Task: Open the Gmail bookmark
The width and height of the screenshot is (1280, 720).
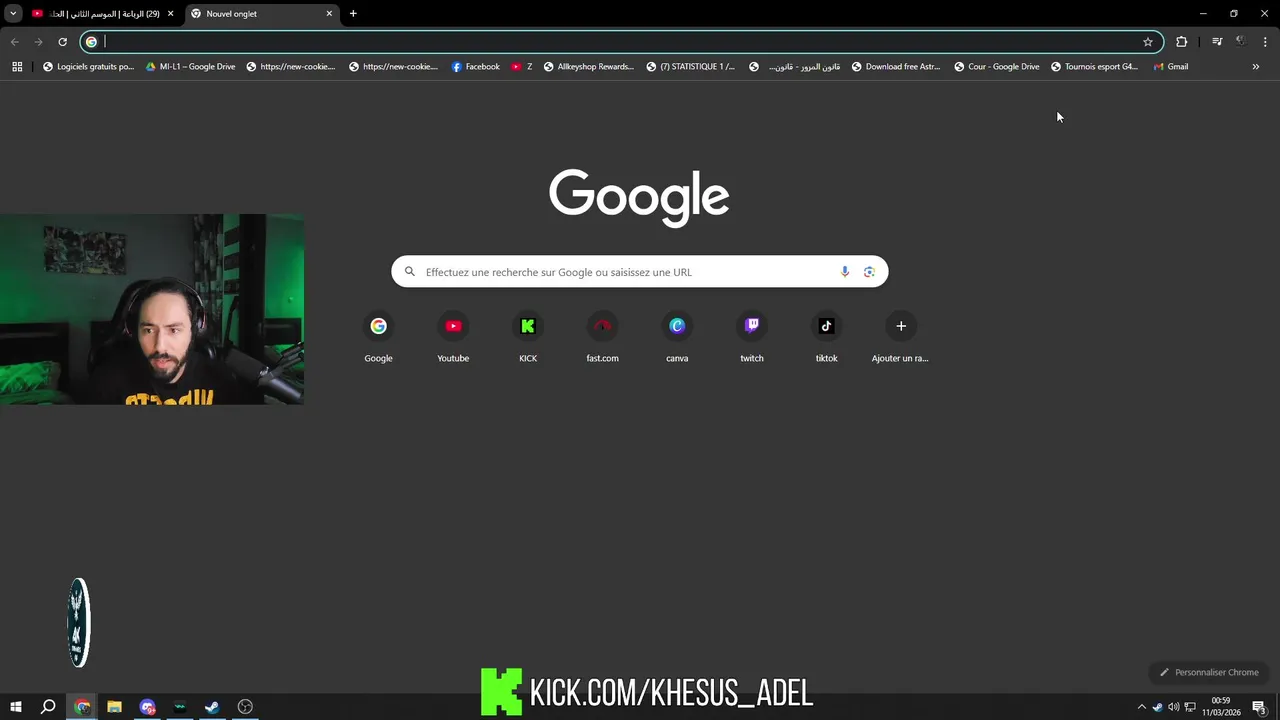Action: tap(1171, 67)
